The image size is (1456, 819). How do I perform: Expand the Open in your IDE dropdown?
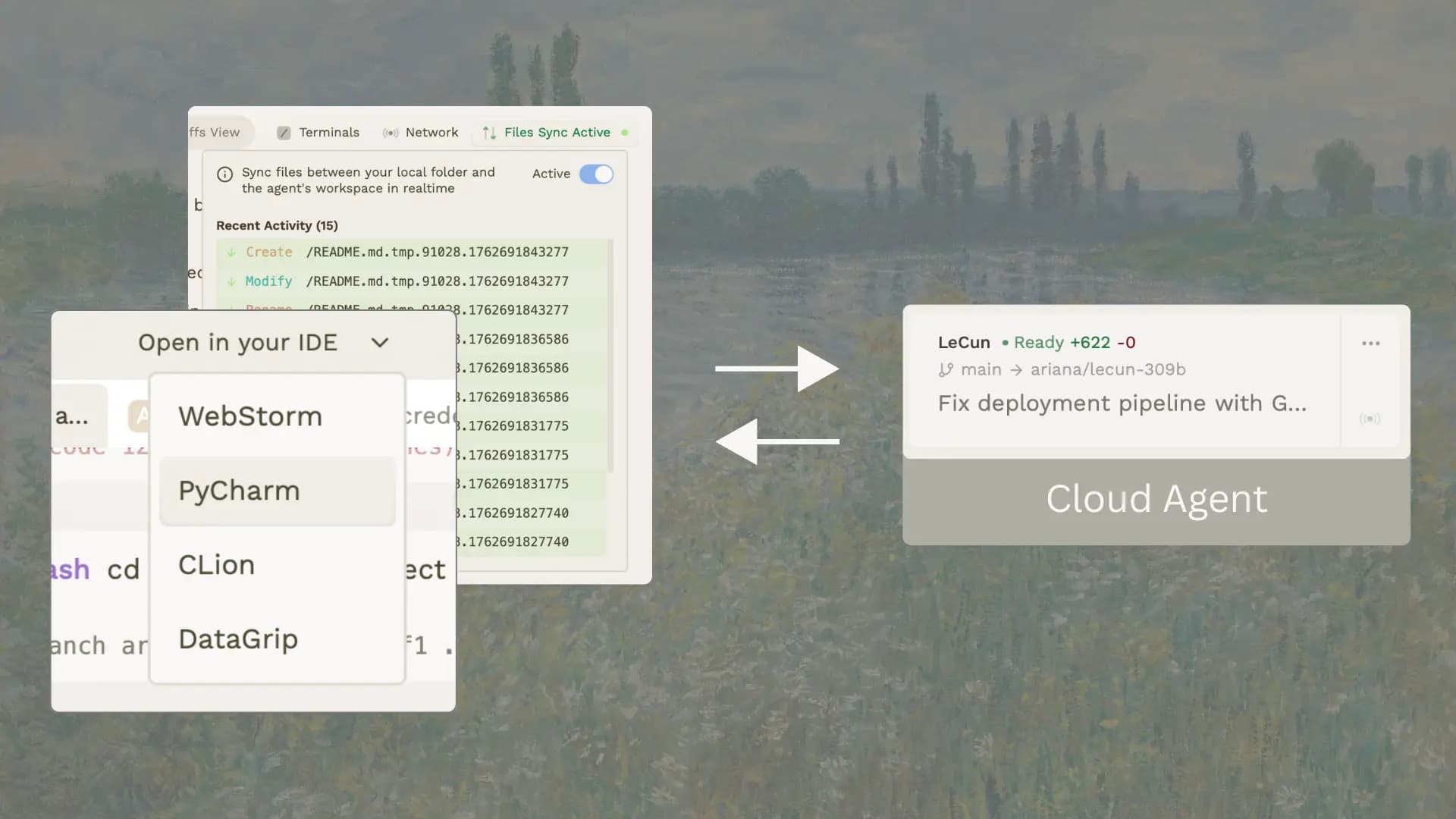click(x=238, y=343)
